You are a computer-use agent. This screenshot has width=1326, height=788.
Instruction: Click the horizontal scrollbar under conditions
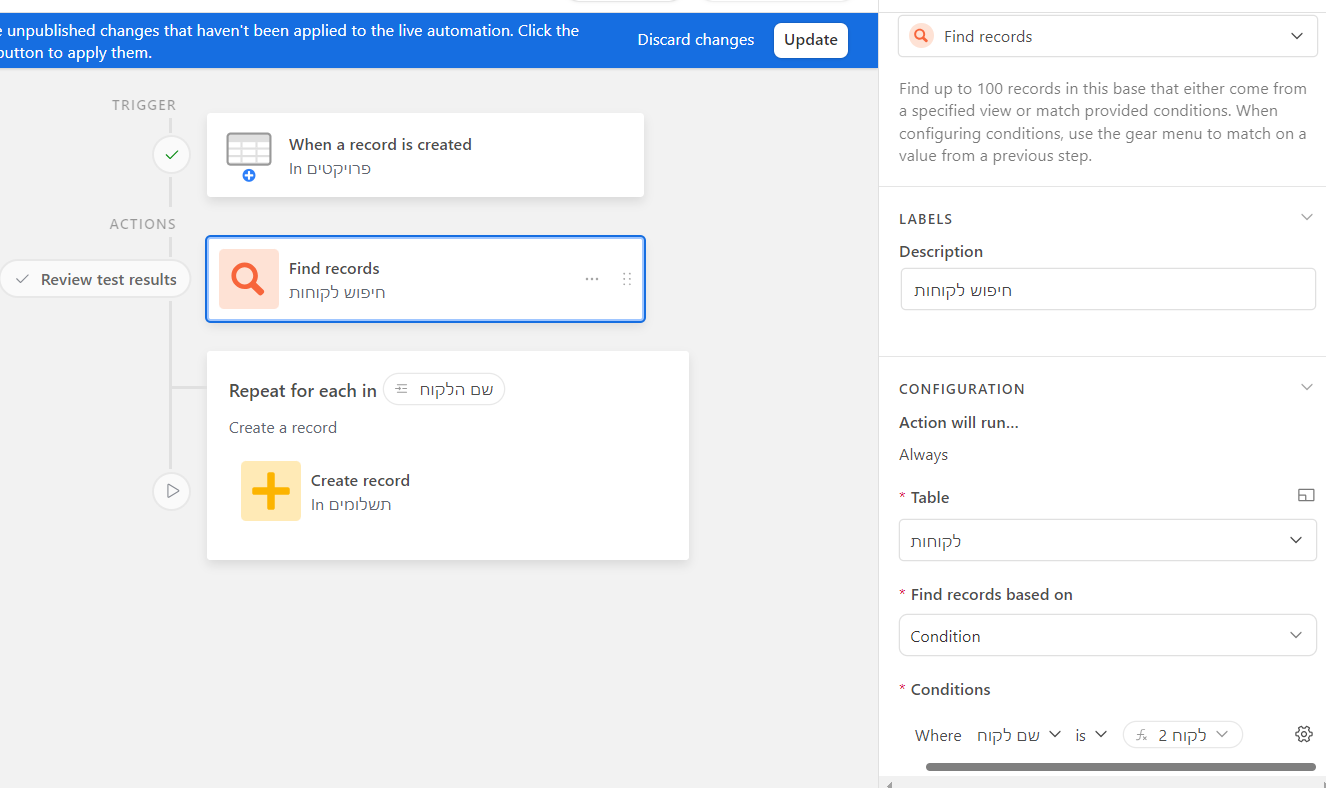[1120, 767]
